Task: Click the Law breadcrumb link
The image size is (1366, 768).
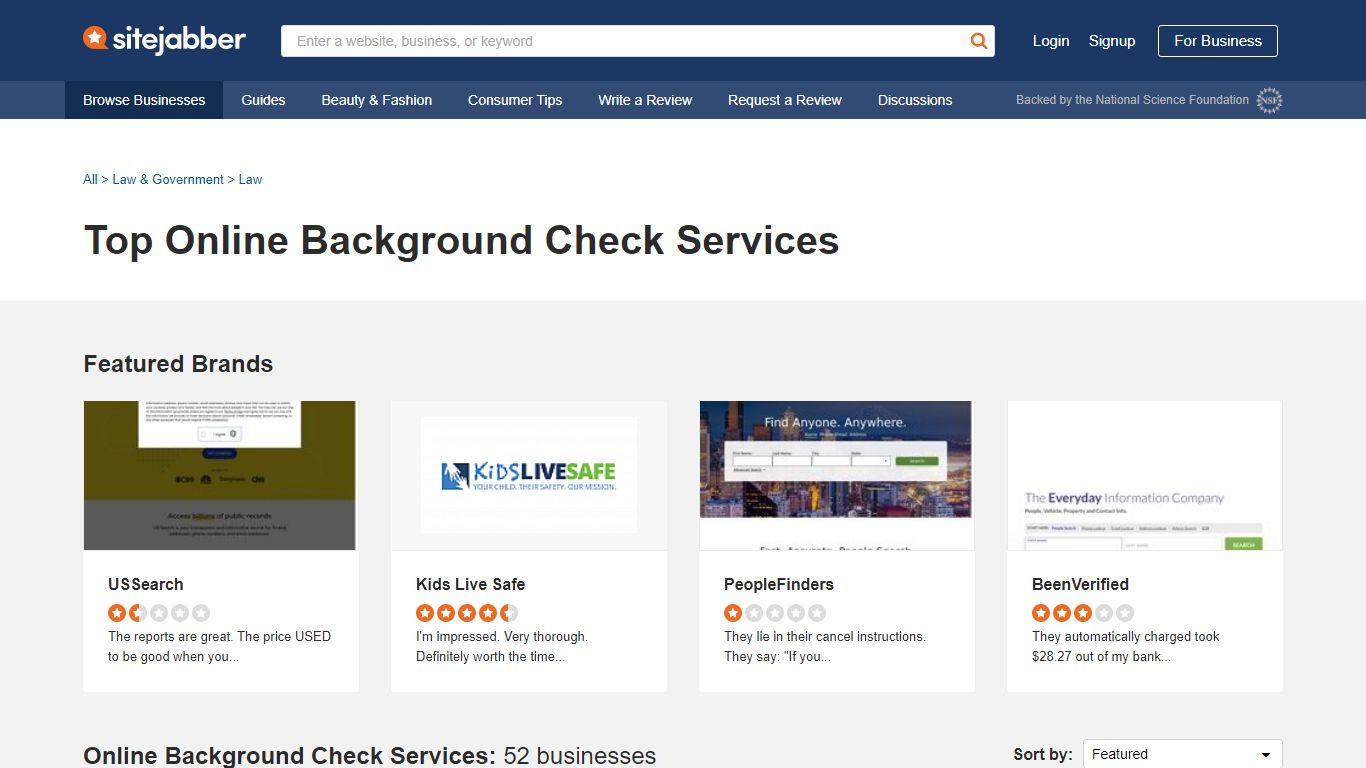Action: (250, 180)
